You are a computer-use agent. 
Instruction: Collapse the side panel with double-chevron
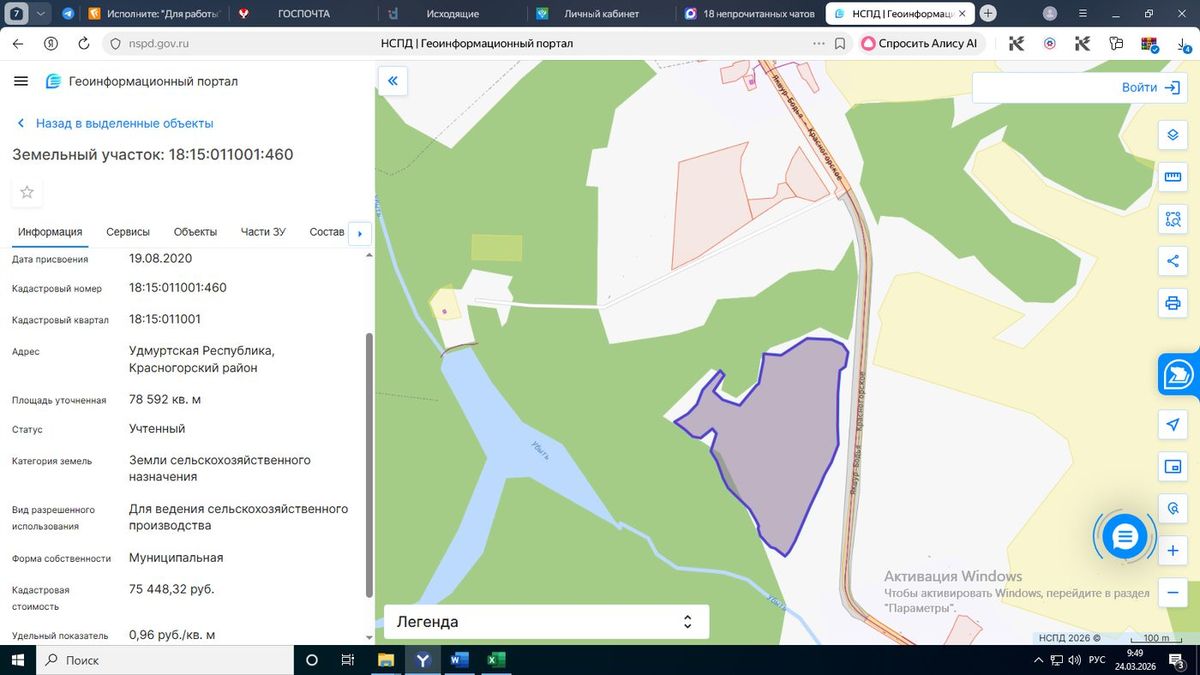(x=393, y=81)
